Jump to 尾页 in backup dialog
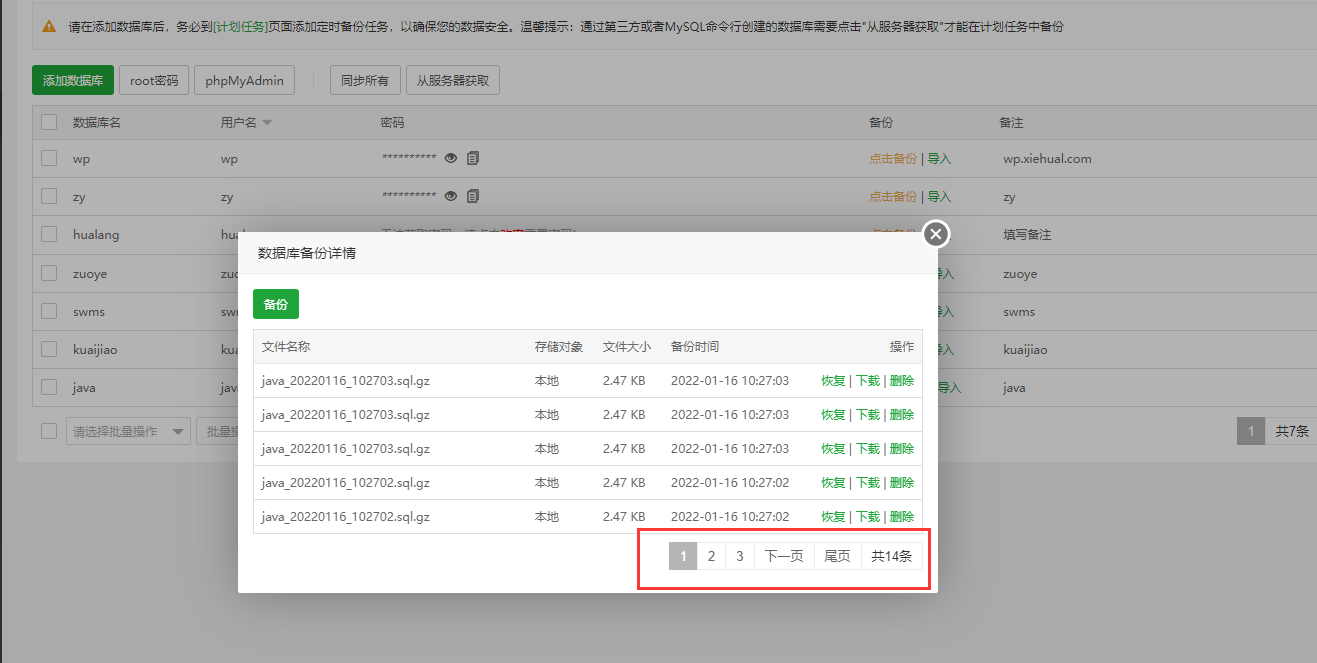This screenshot has height=663, width=1317. tap(837, 556)
